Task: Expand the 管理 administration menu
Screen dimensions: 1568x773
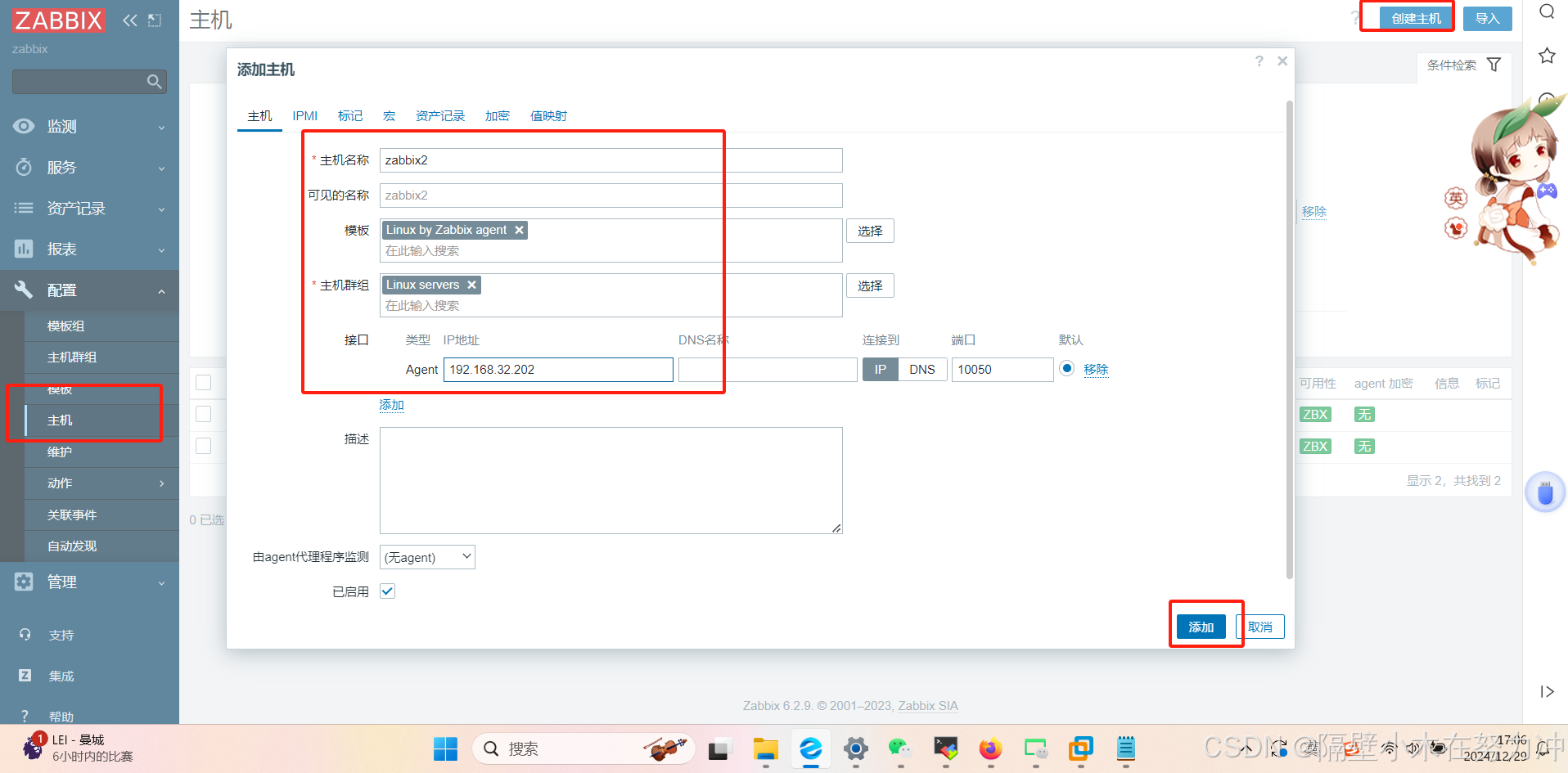Action: 89,582
